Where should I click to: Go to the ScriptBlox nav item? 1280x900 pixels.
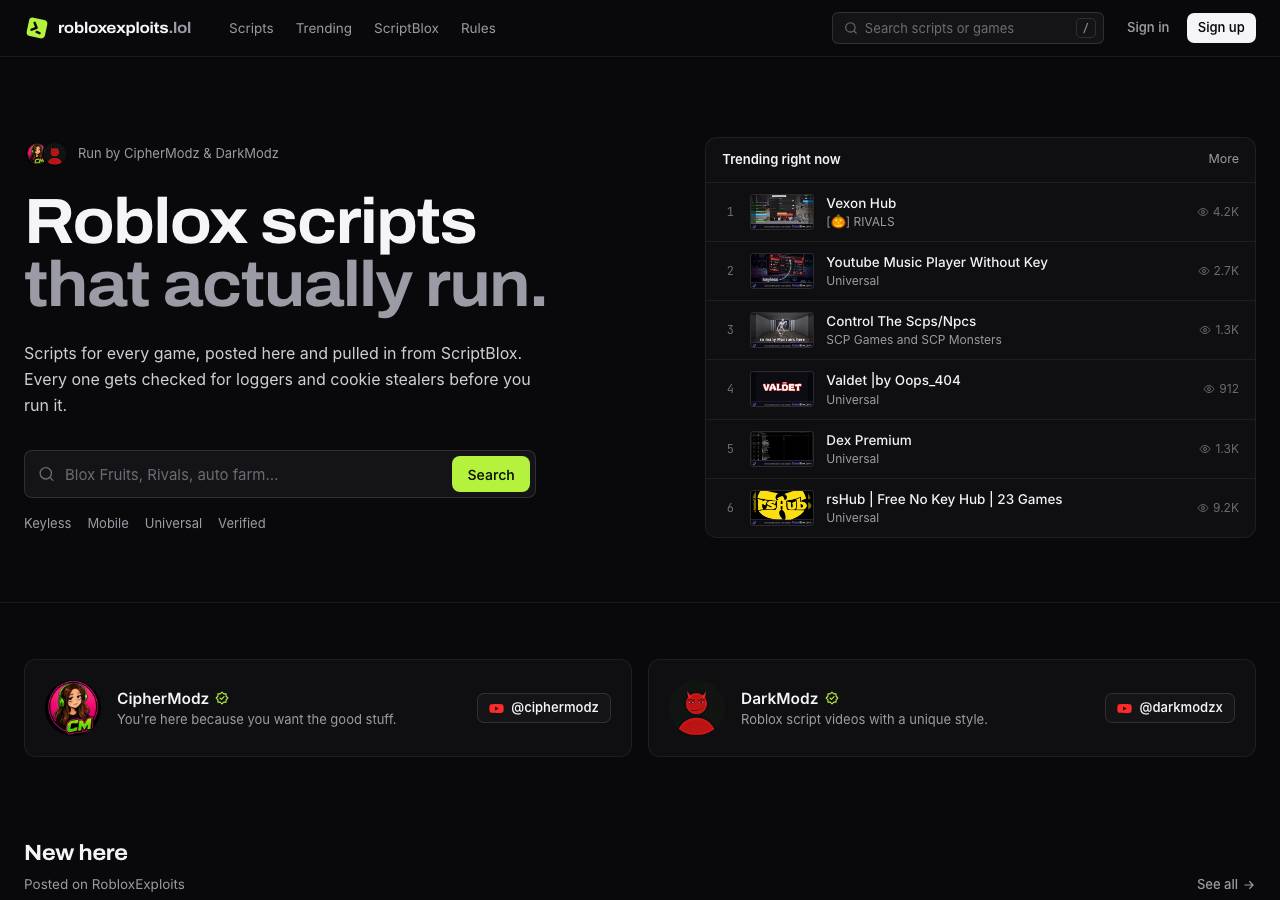[x=406, y=28]
